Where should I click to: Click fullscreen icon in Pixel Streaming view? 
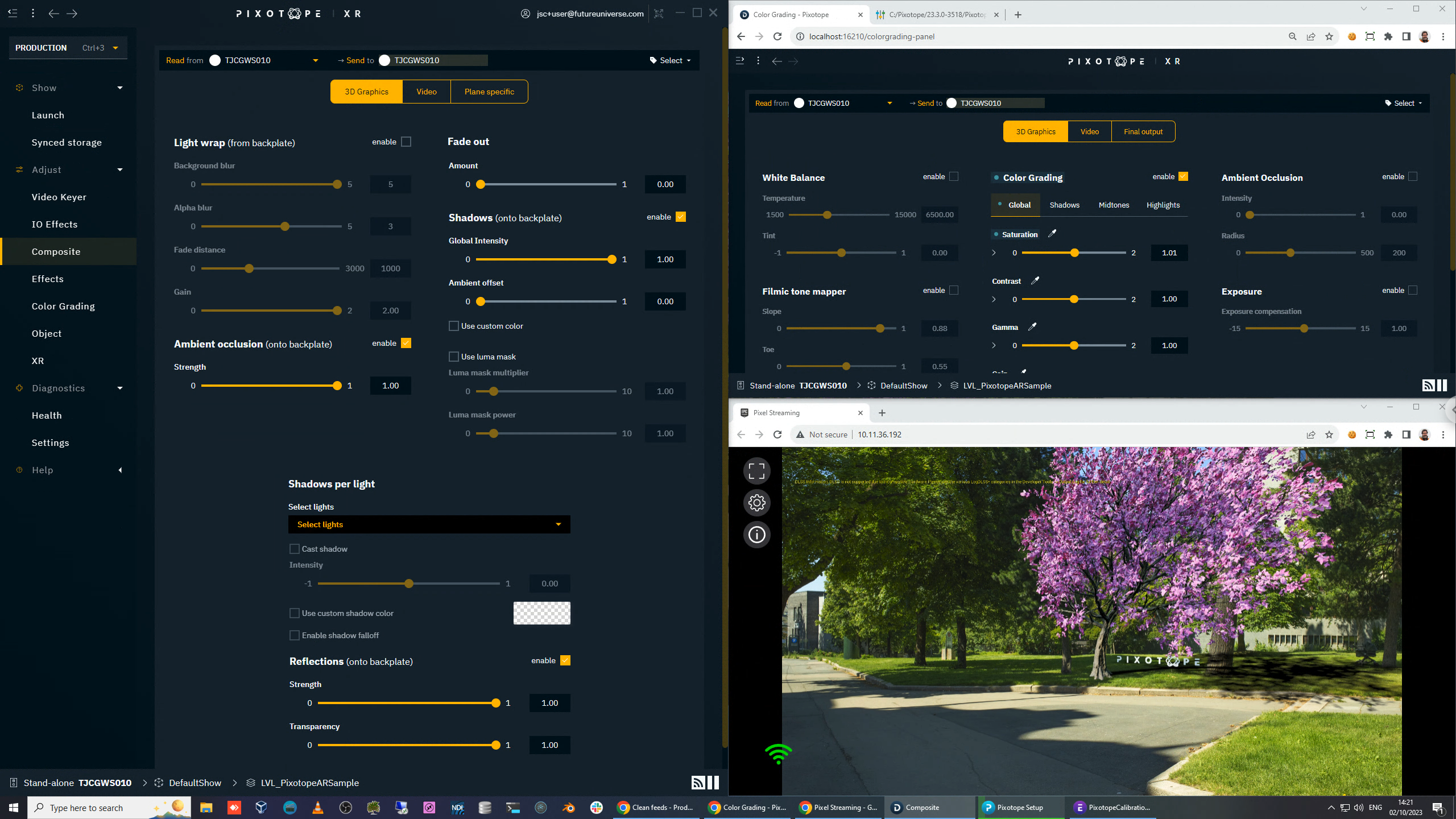pyautogui.click(x=756, y=471)
